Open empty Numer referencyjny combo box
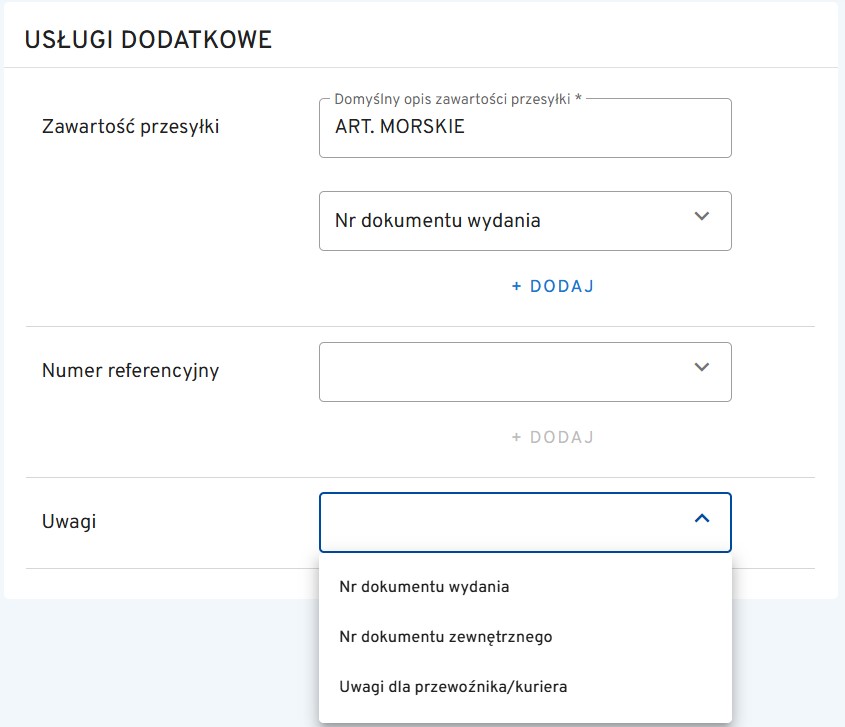The image size is (845, 727). [x=500, y=372]
